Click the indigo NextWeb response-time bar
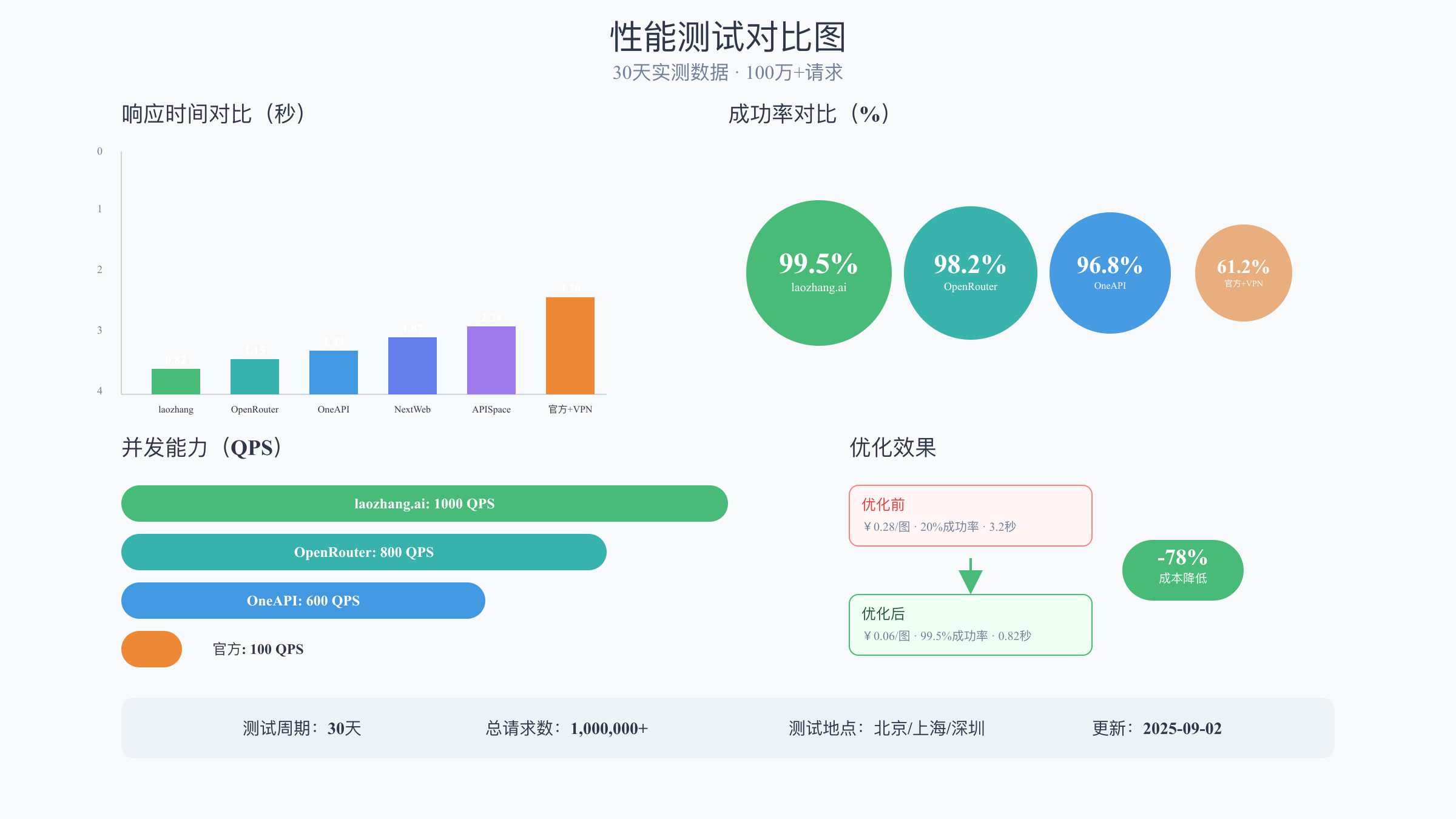Viewport: 1456px width, 819px height. (x=413, y=366)
